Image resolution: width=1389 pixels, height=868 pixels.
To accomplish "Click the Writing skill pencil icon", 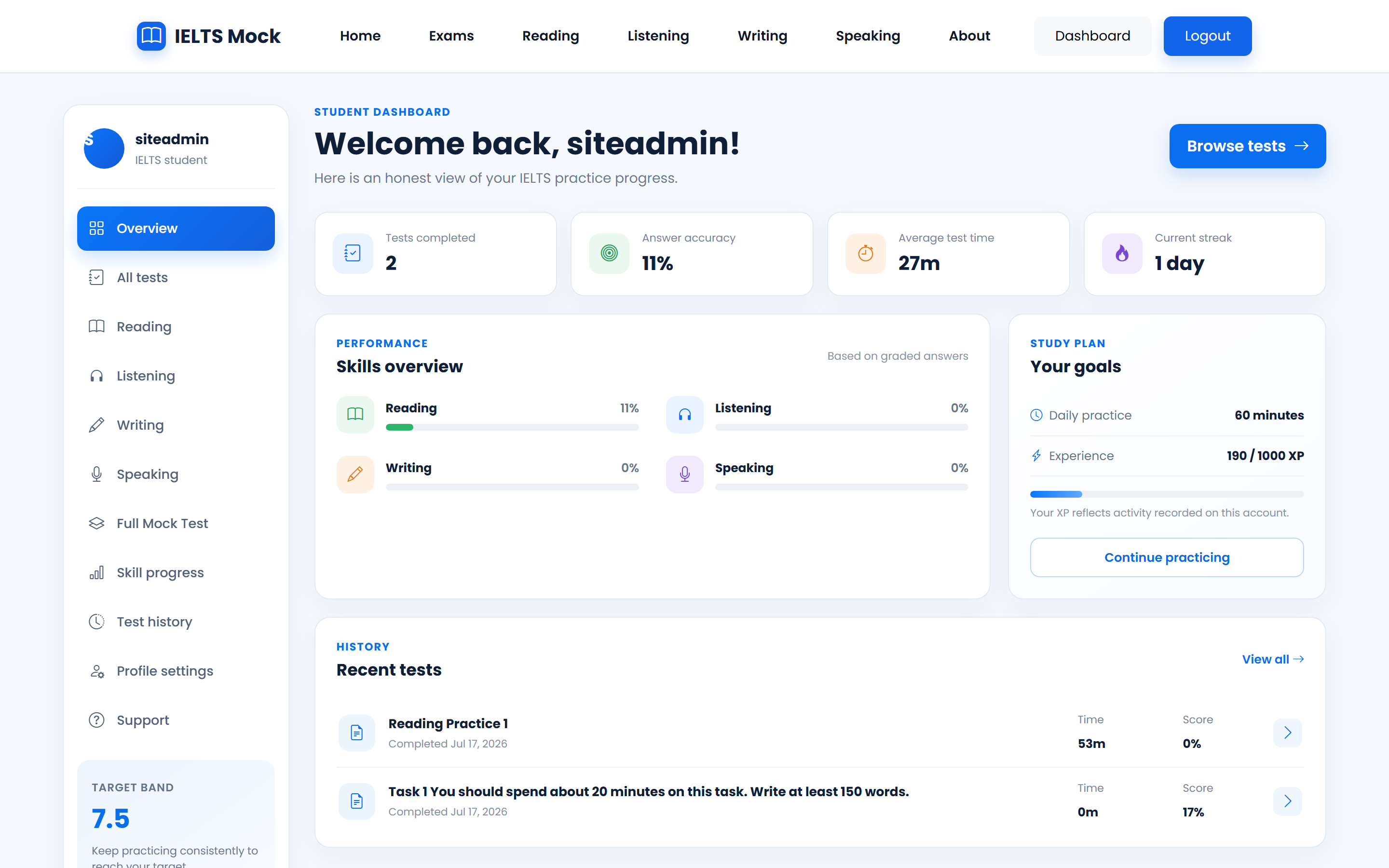I will 355,474.
